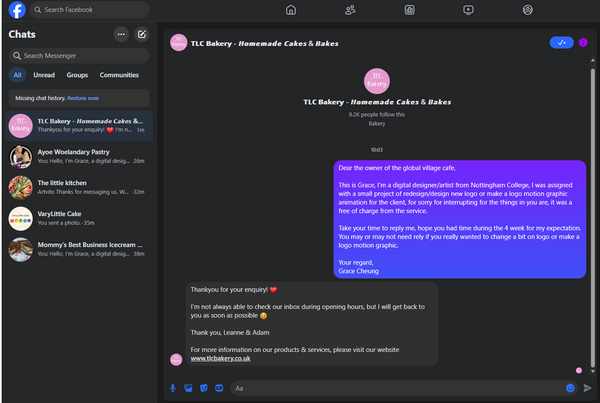Select the Unread chats filter
The height and width of the screenshot is (403, 600).
[44, 75]
